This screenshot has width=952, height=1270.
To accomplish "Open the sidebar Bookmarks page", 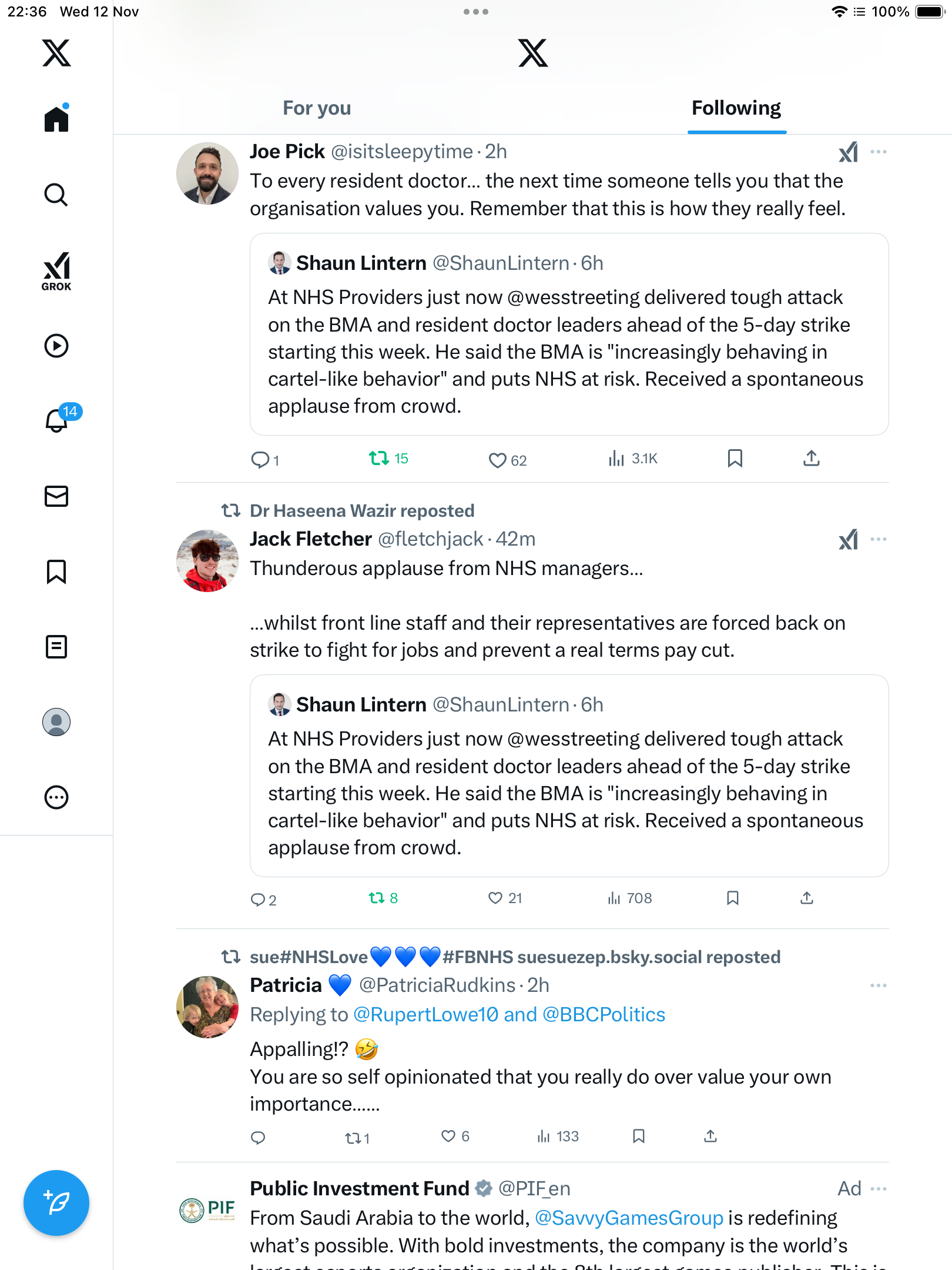I will pyautogui.click(x=56, y=571).
